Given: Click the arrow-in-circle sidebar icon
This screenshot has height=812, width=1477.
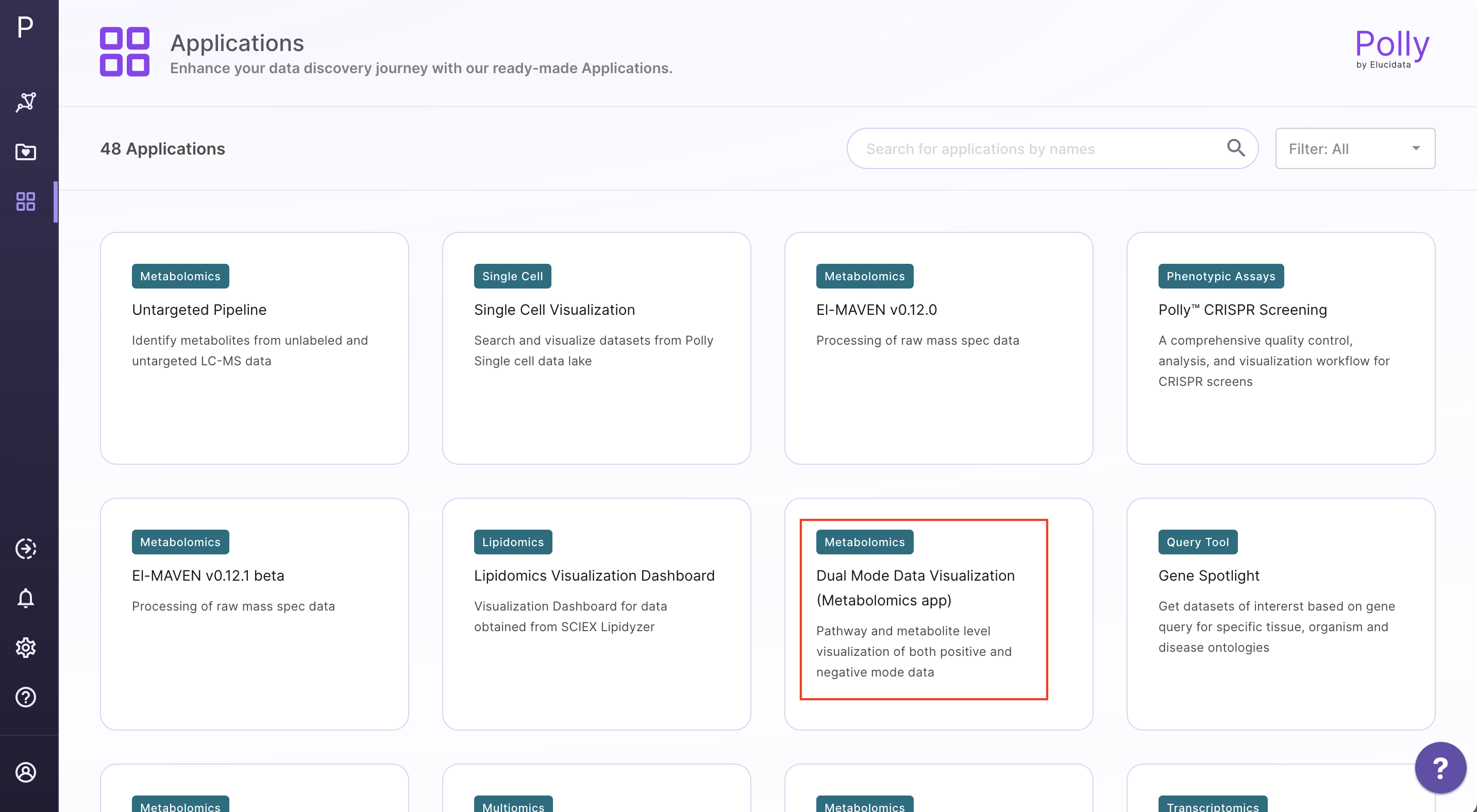Looking at the screenshot, I should point(26,548).
